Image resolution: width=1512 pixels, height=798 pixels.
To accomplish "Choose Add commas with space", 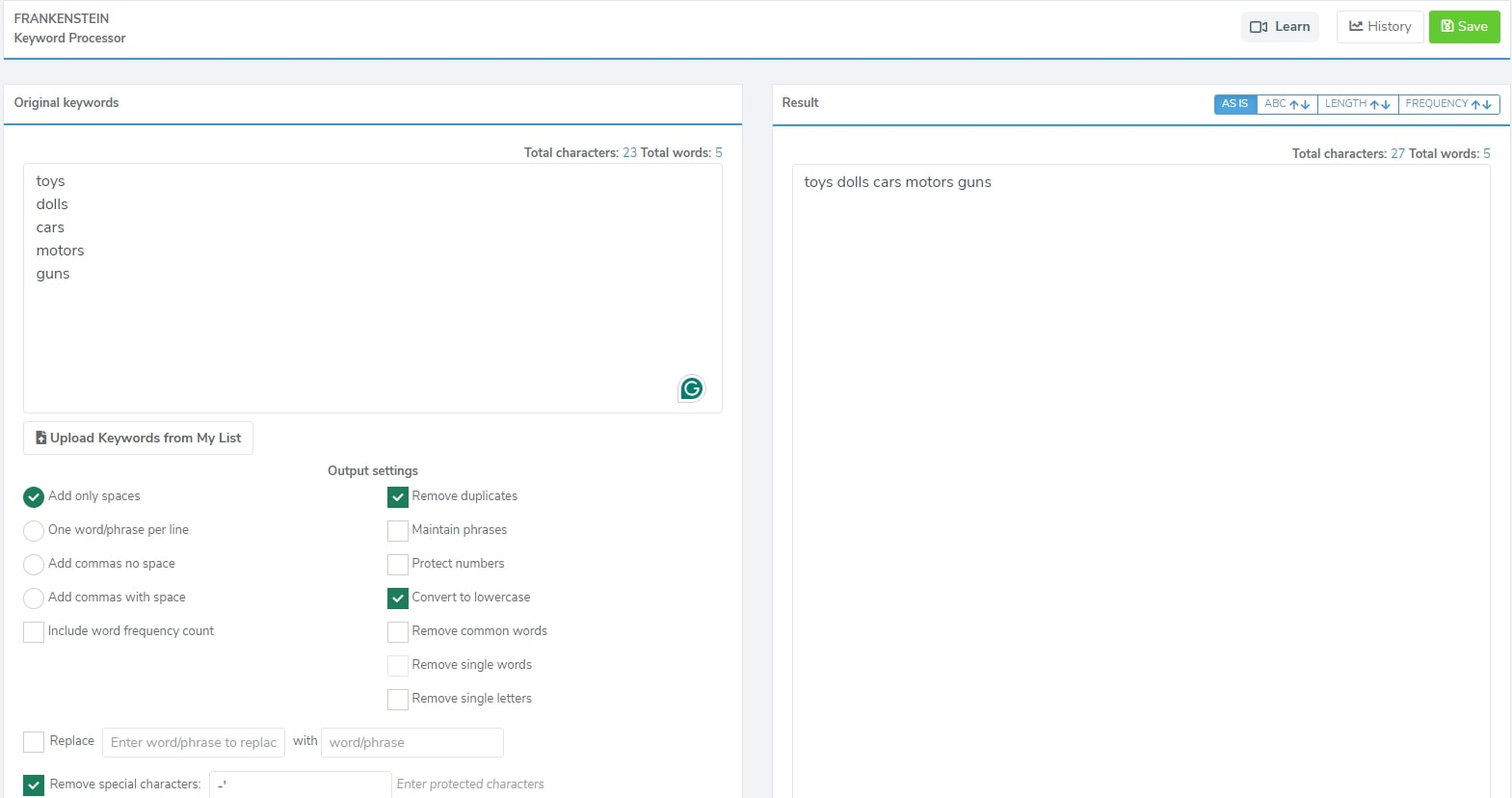I will 34,598.
